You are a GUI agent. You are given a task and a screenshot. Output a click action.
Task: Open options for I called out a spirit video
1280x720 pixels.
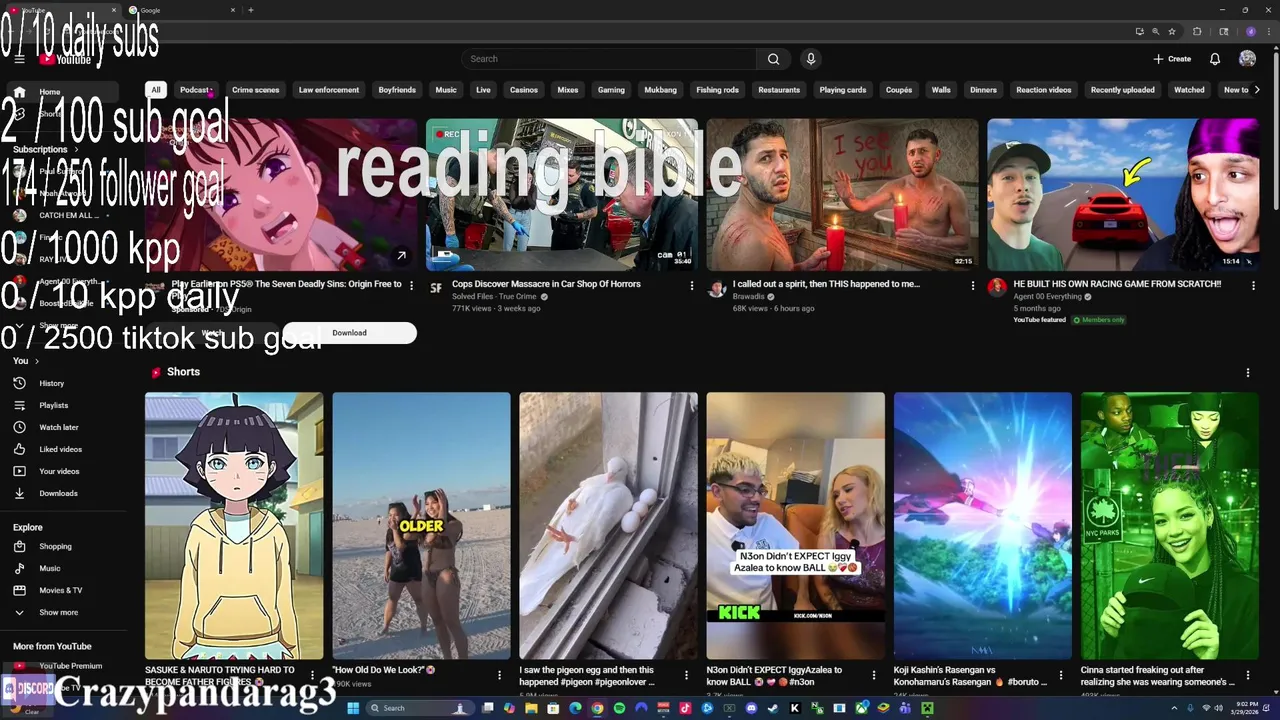(972, 285)
